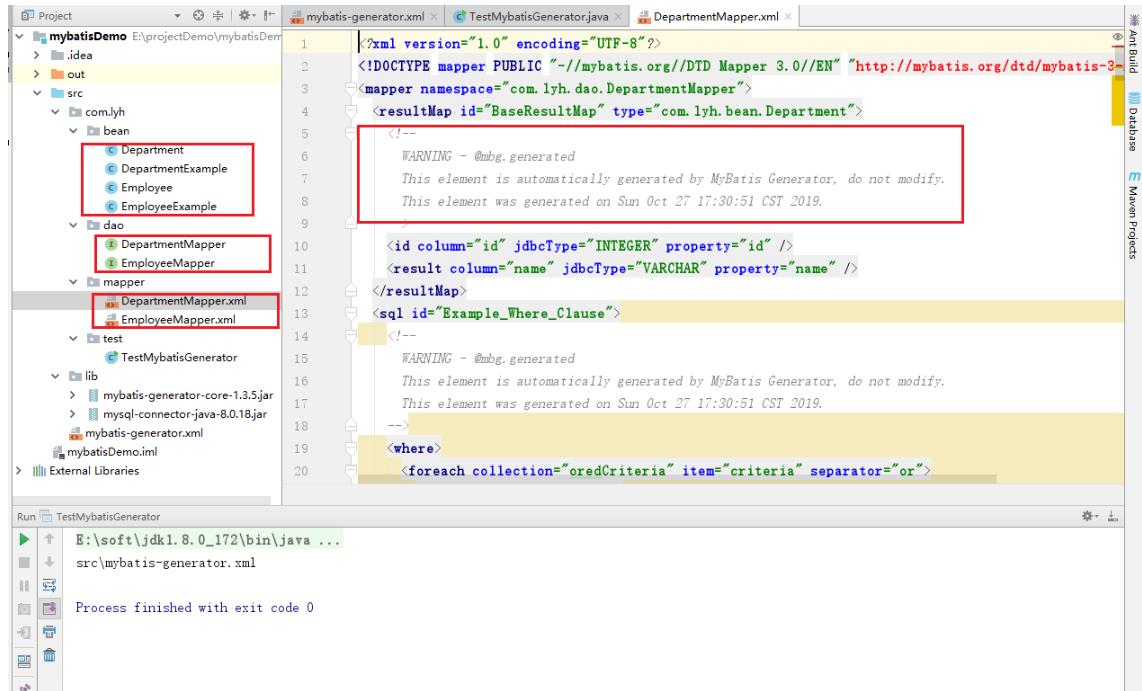Click the Scroll from Source target icon

coord(199,15)
